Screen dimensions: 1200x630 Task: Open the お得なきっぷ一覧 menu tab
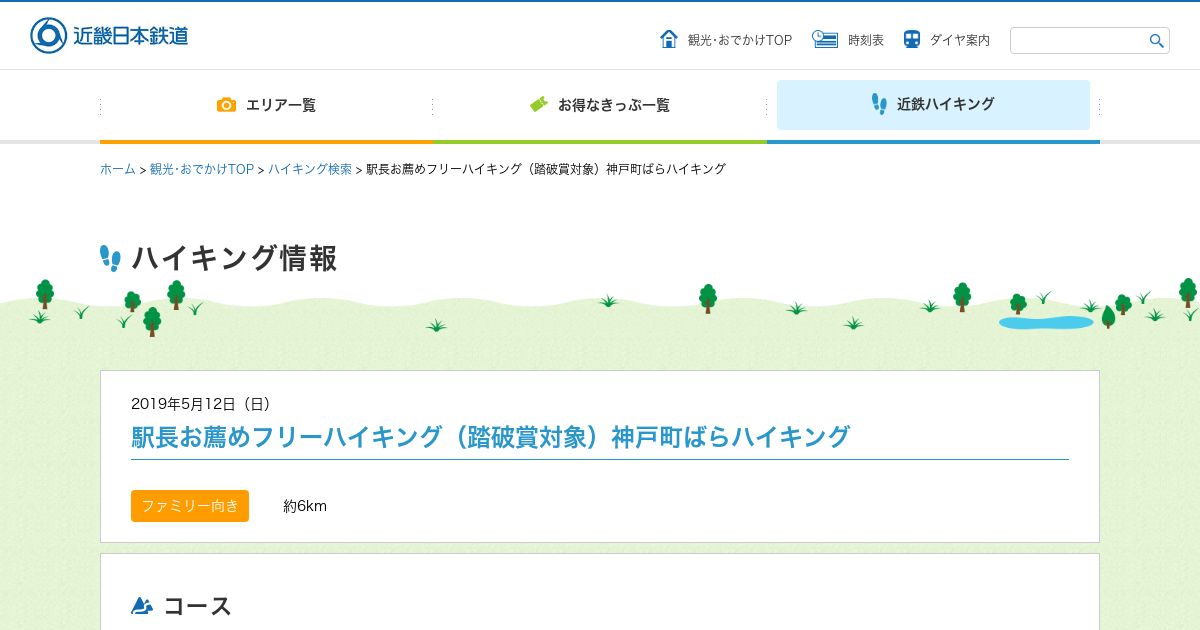[x=600, y=105]
